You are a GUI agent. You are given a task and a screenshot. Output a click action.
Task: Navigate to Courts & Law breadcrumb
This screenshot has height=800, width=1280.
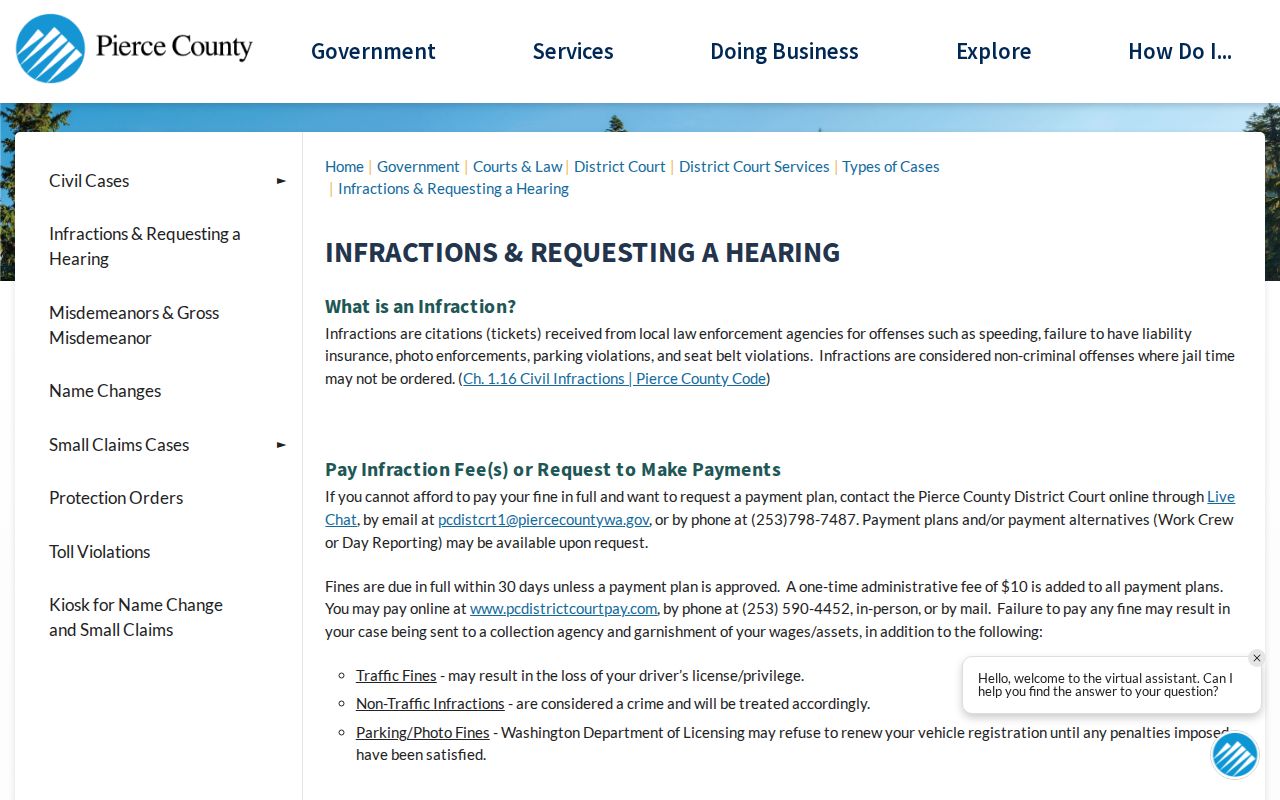tap(517, 167)
